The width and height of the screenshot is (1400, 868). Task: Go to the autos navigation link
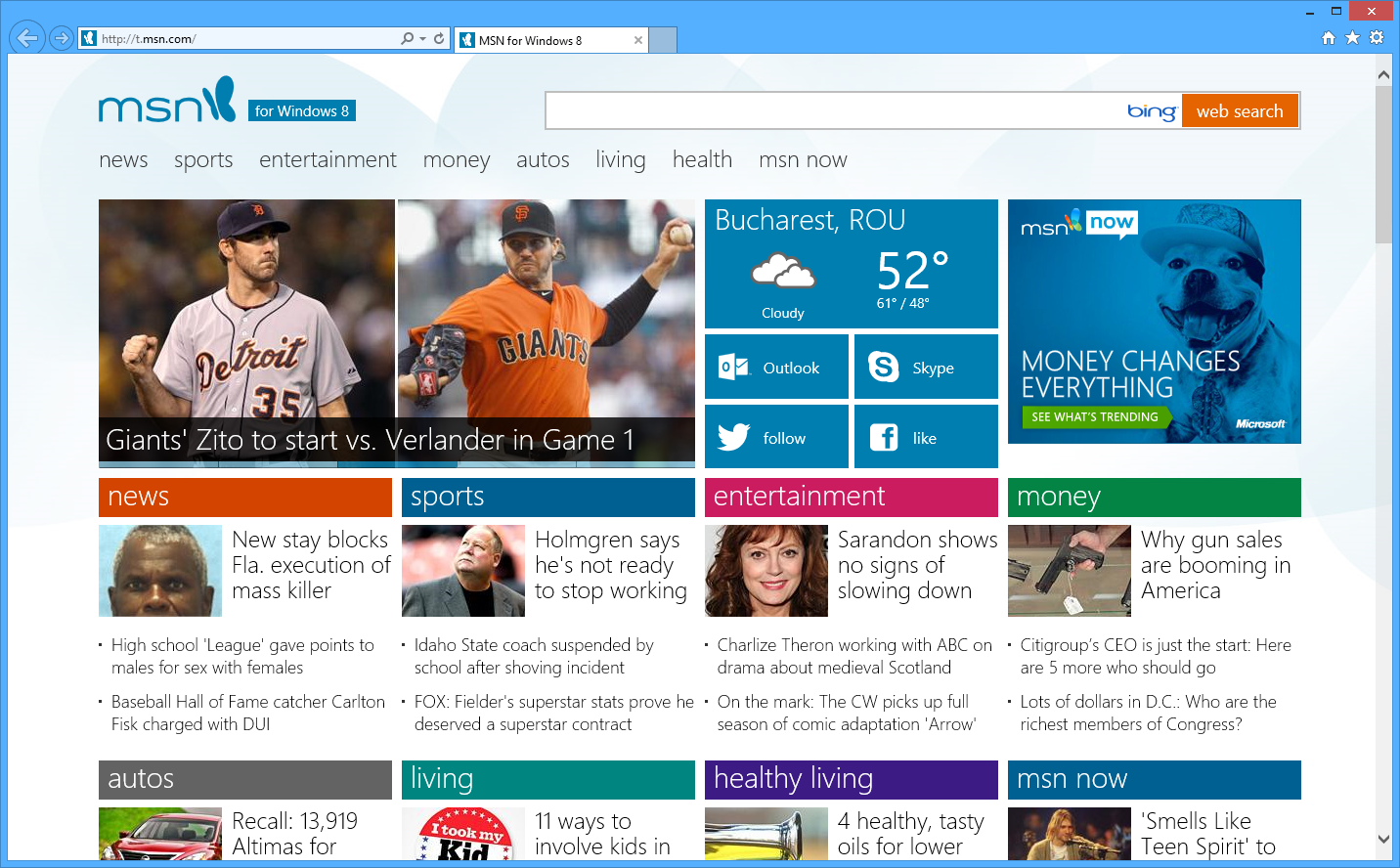click(543, 159)
